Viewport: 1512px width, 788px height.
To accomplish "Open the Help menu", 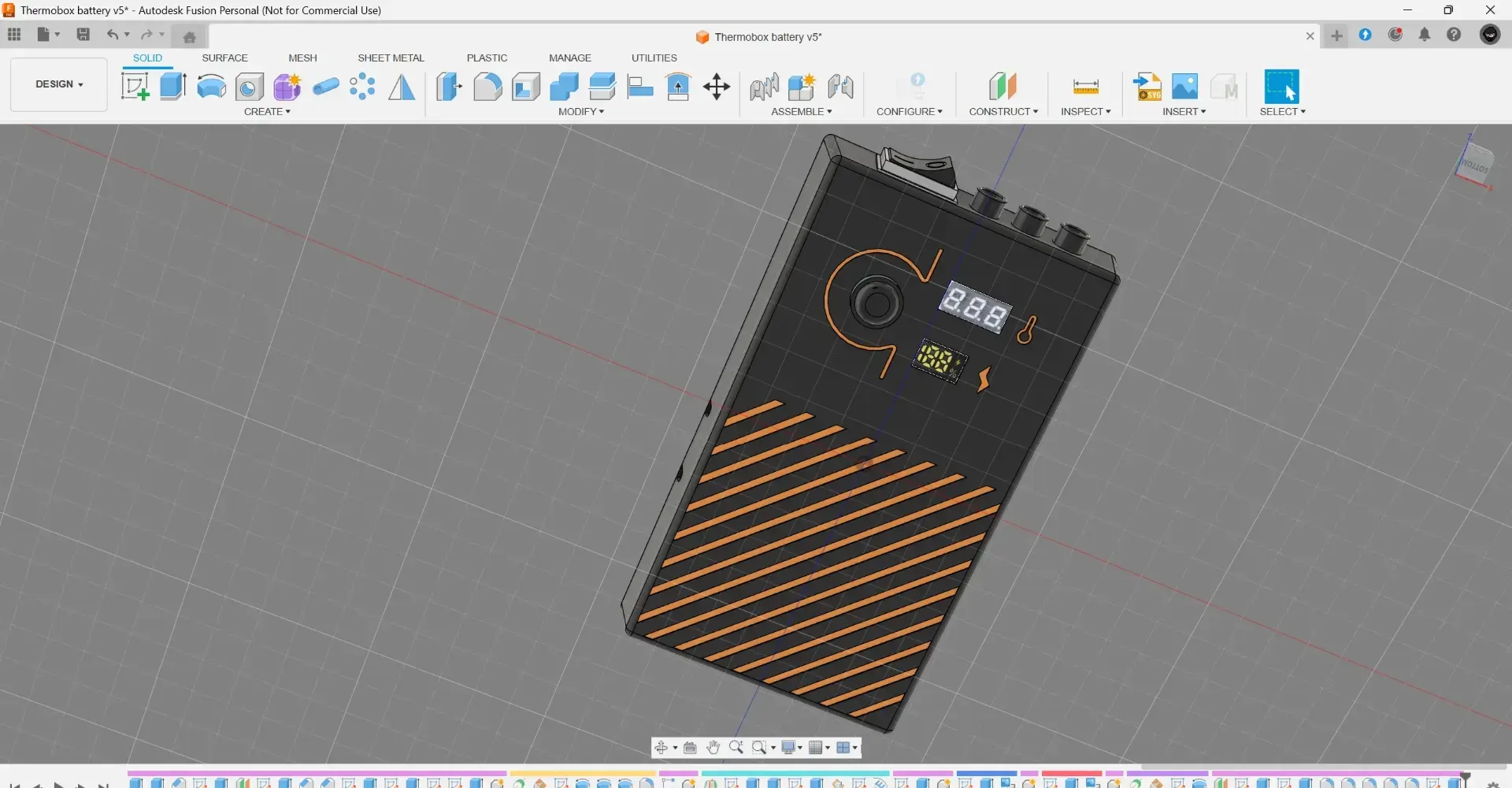I will click(x=1455, y=35).
